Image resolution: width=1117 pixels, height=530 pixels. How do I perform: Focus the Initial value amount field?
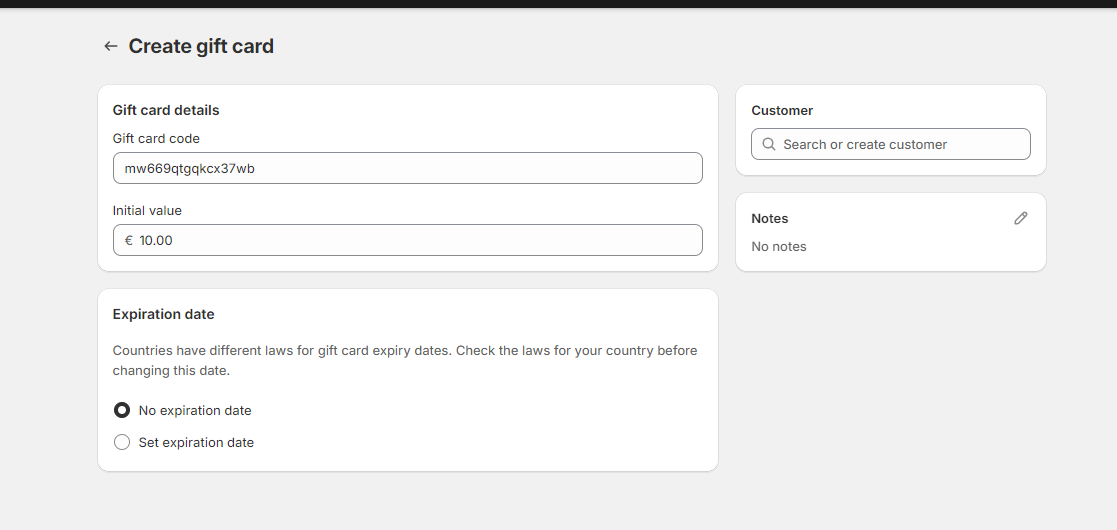tap(407, 240)
